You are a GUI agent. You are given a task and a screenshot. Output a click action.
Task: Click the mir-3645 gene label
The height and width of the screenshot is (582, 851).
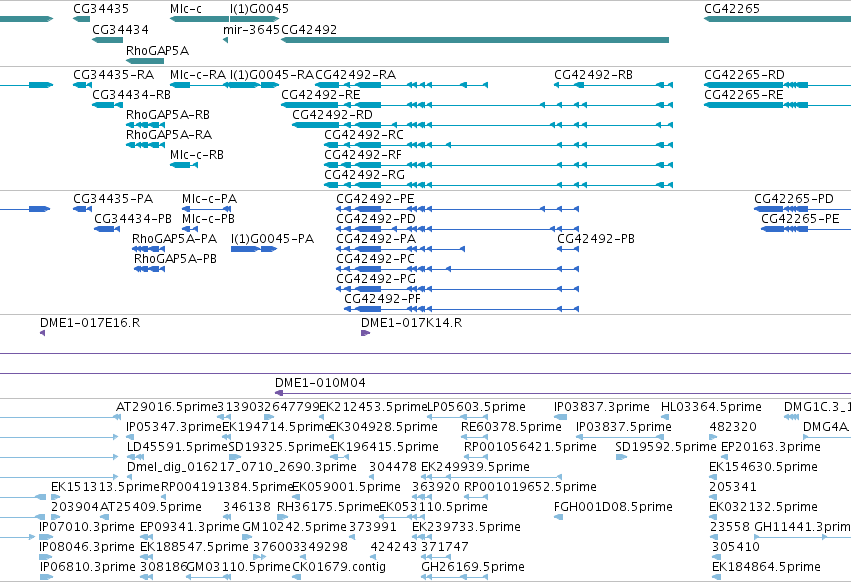[251, 29]
